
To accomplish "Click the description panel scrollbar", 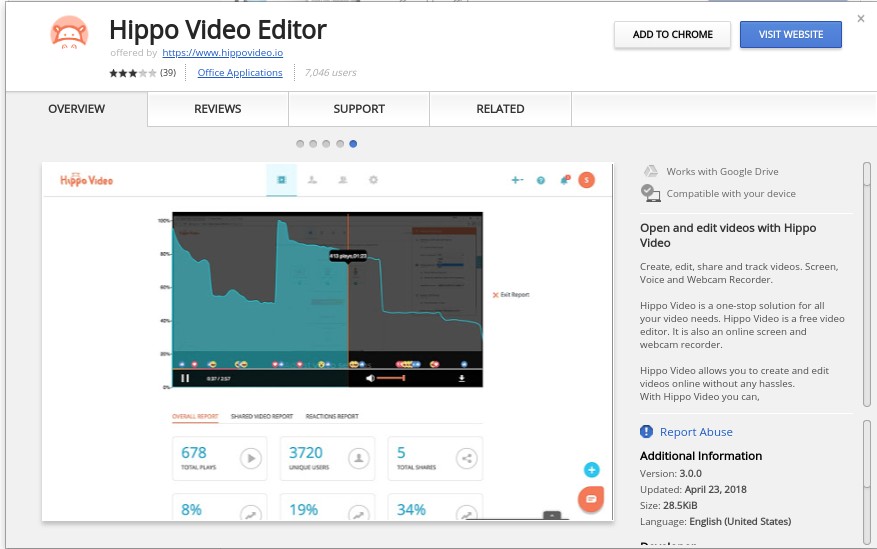I will pyautogui.click(x=867, y=285).
